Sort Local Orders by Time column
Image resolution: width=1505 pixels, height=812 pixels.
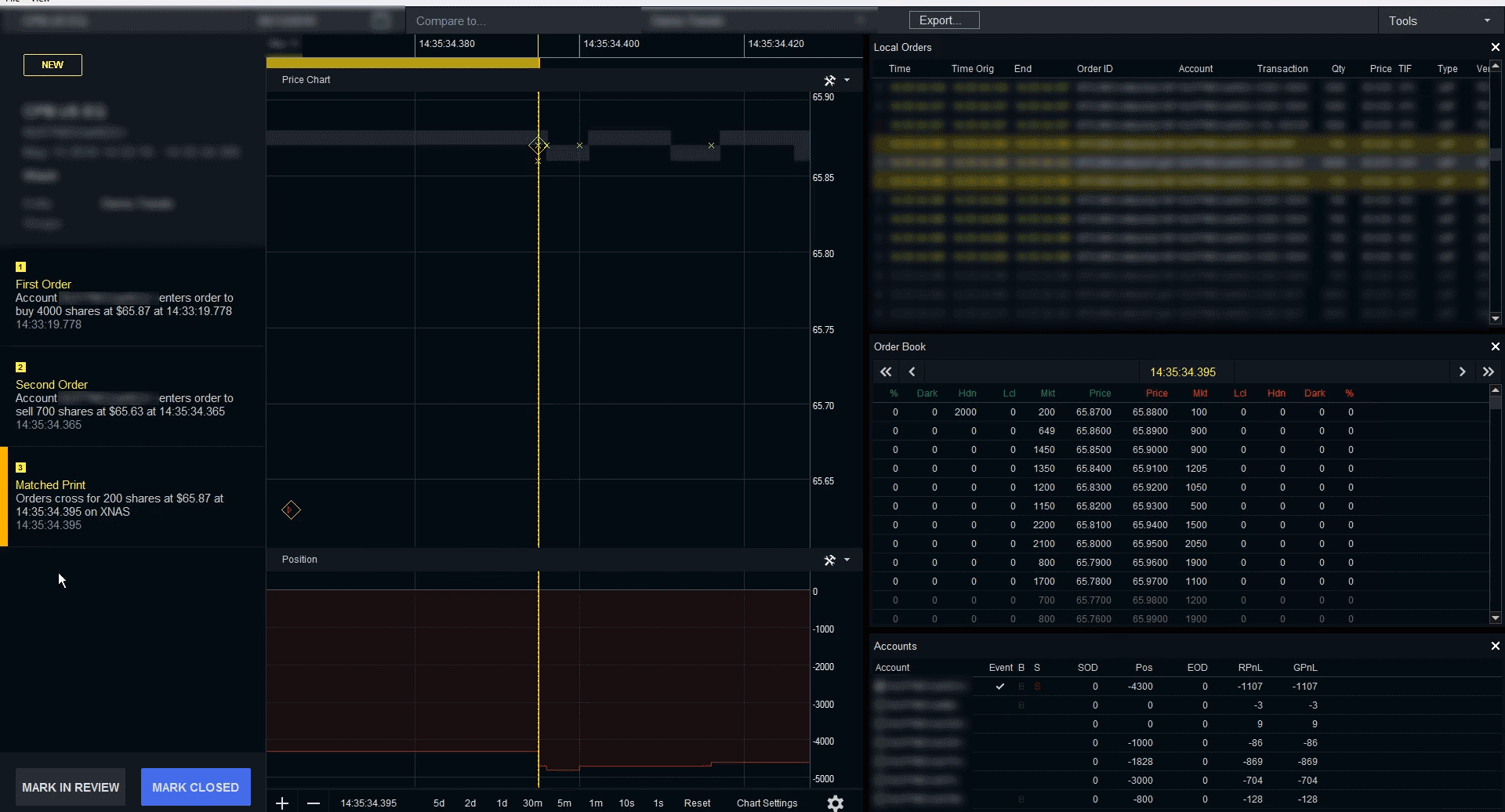tap(900, 69)
